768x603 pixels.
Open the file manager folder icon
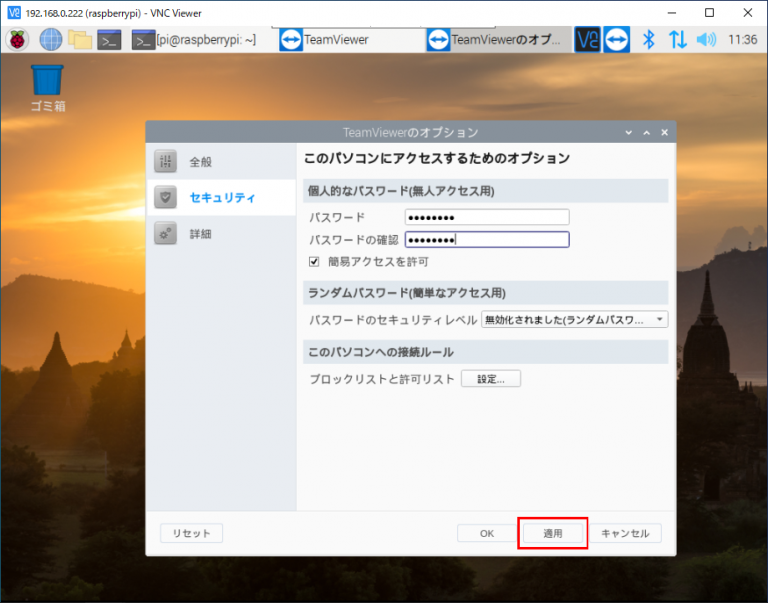tap(80, 40)
